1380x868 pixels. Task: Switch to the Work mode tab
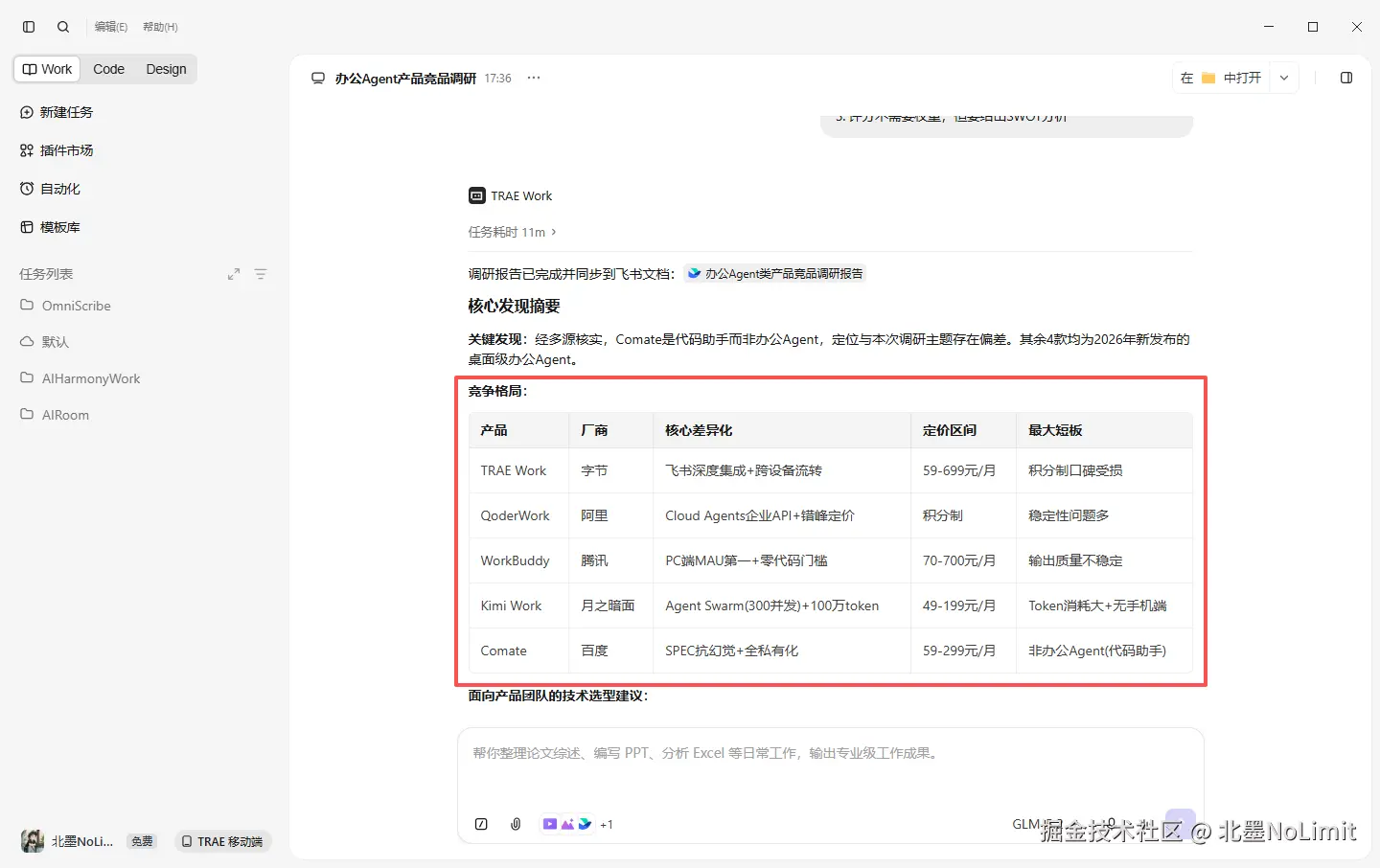tap(48, 69)
